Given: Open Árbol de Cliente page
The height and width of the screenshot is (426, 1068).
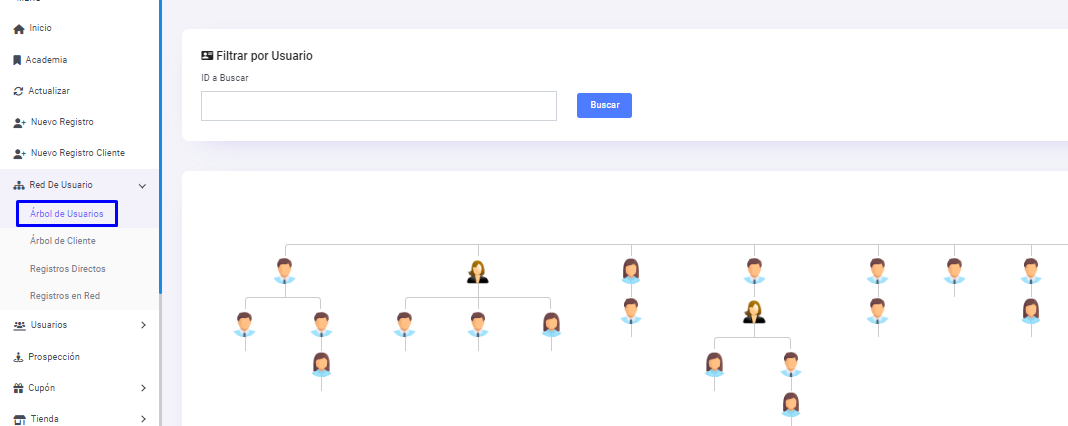Looking at the screenshot, I should (63, 241).
